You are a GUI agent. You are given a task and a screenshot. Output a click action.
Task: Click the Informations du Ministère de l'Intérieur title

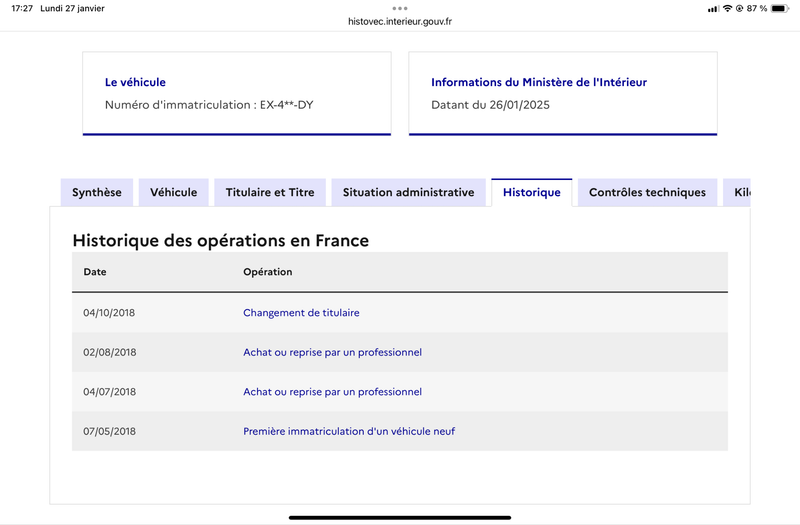[x=539, y=82]
